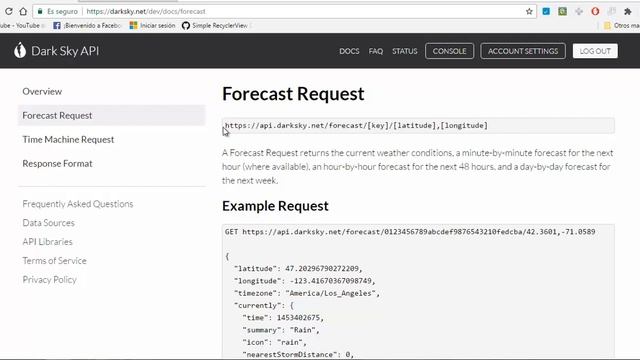Select Time Machine Request in the sidebar
This screenshot has height=360, width=640.
(x=68, y=140)
